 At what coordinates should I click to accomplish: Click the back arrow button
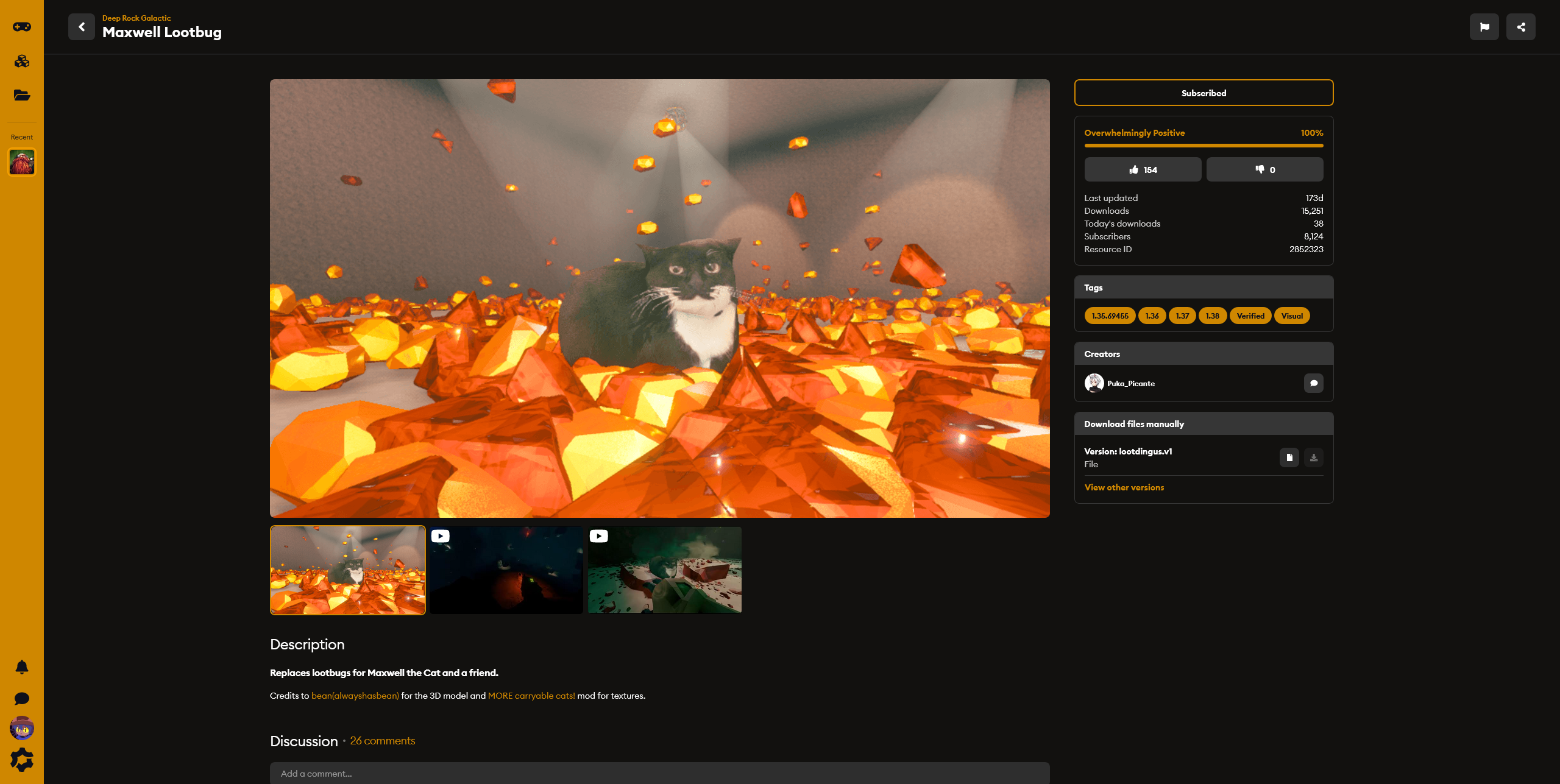click(81, 27)
